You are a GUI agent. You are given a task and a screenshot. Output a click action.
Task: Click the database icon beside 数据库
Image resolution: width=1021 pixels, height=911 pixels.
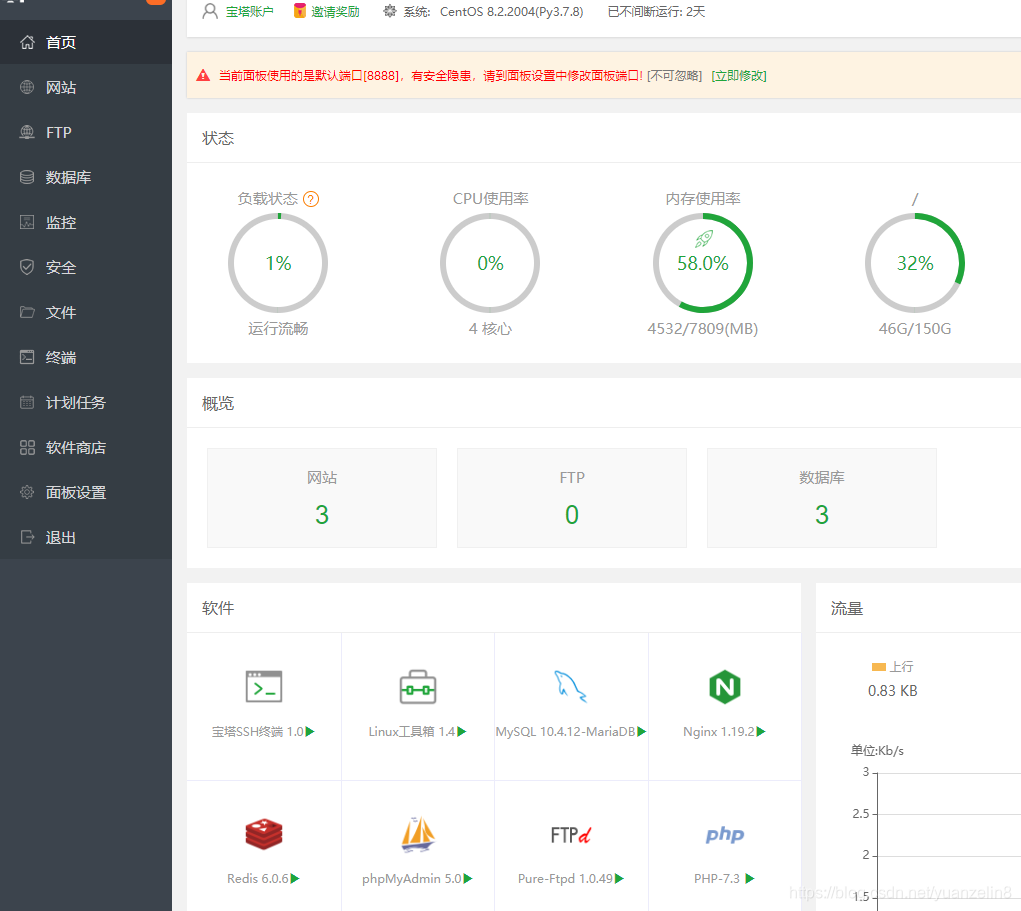(27, 177)
